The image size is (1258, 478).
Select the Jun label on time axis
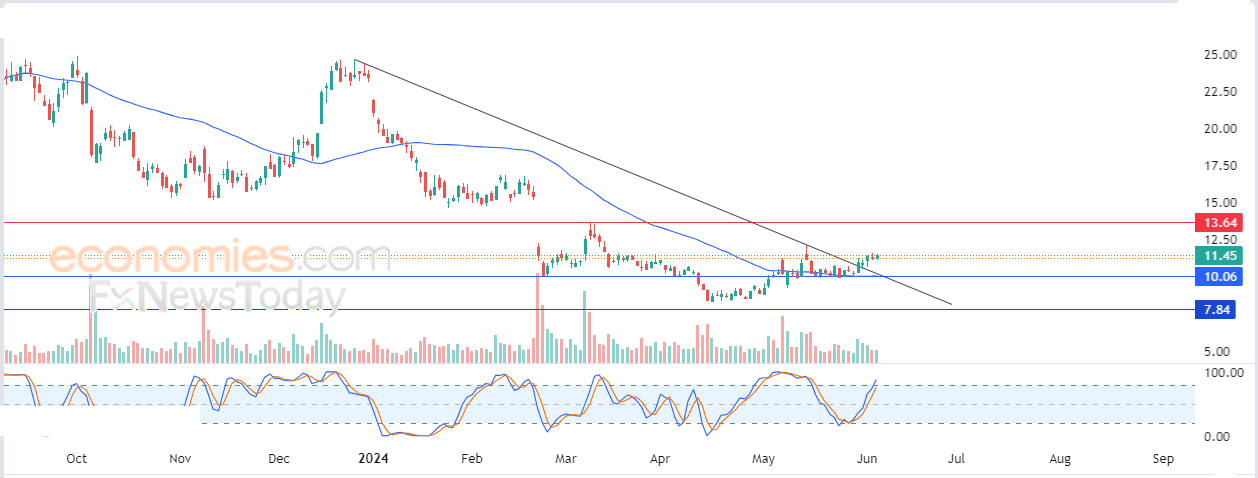[868, 459]
